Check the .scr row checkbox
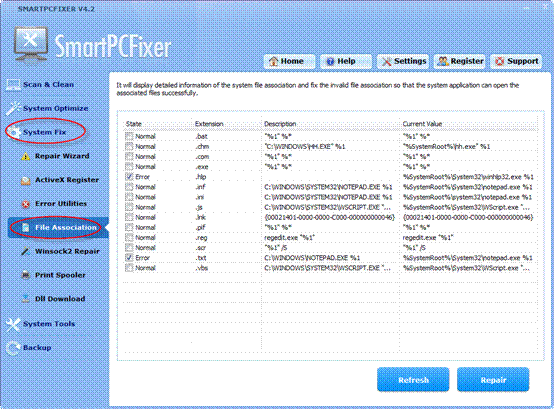554x409 pixels. 129,248
